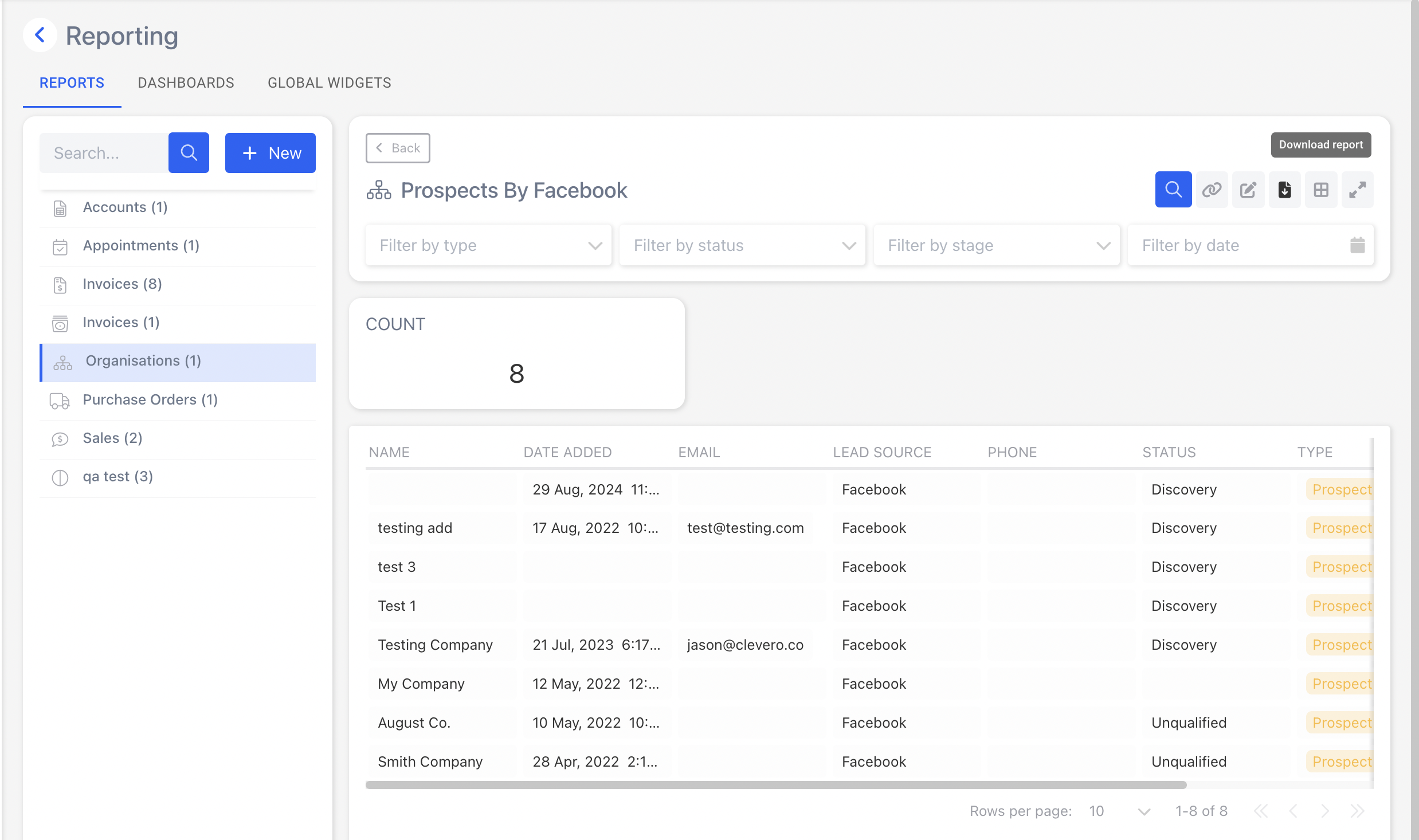Go to next page of results

[1325, 811]
